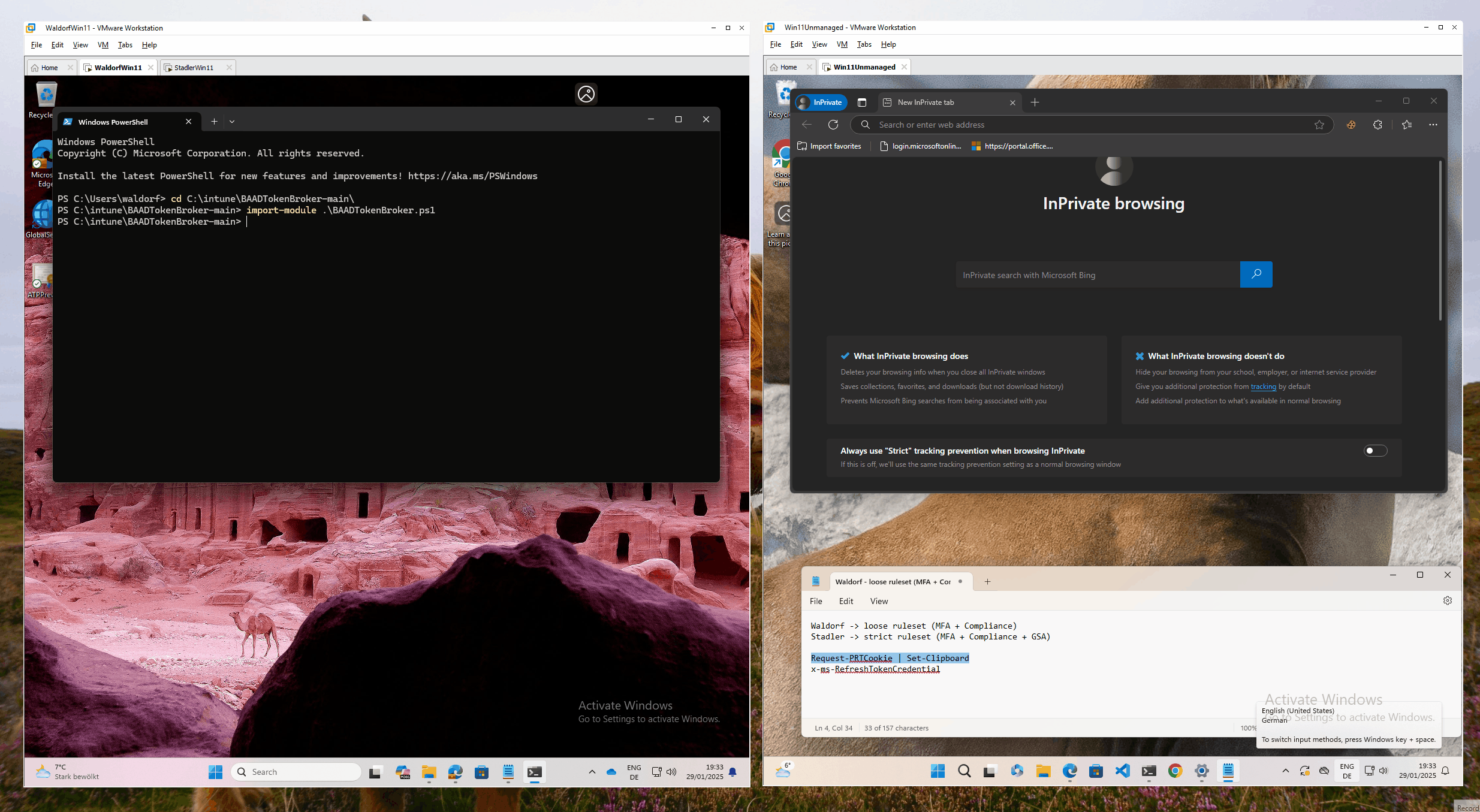Click the favorites star in address bar

coord(1319,125)
